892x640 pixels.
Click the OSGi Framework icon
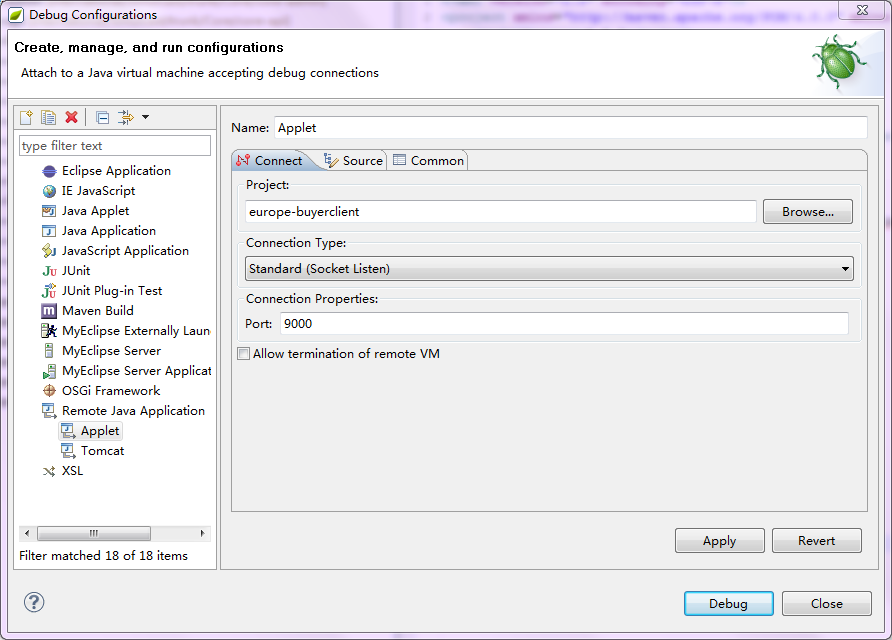click(49, 391)
